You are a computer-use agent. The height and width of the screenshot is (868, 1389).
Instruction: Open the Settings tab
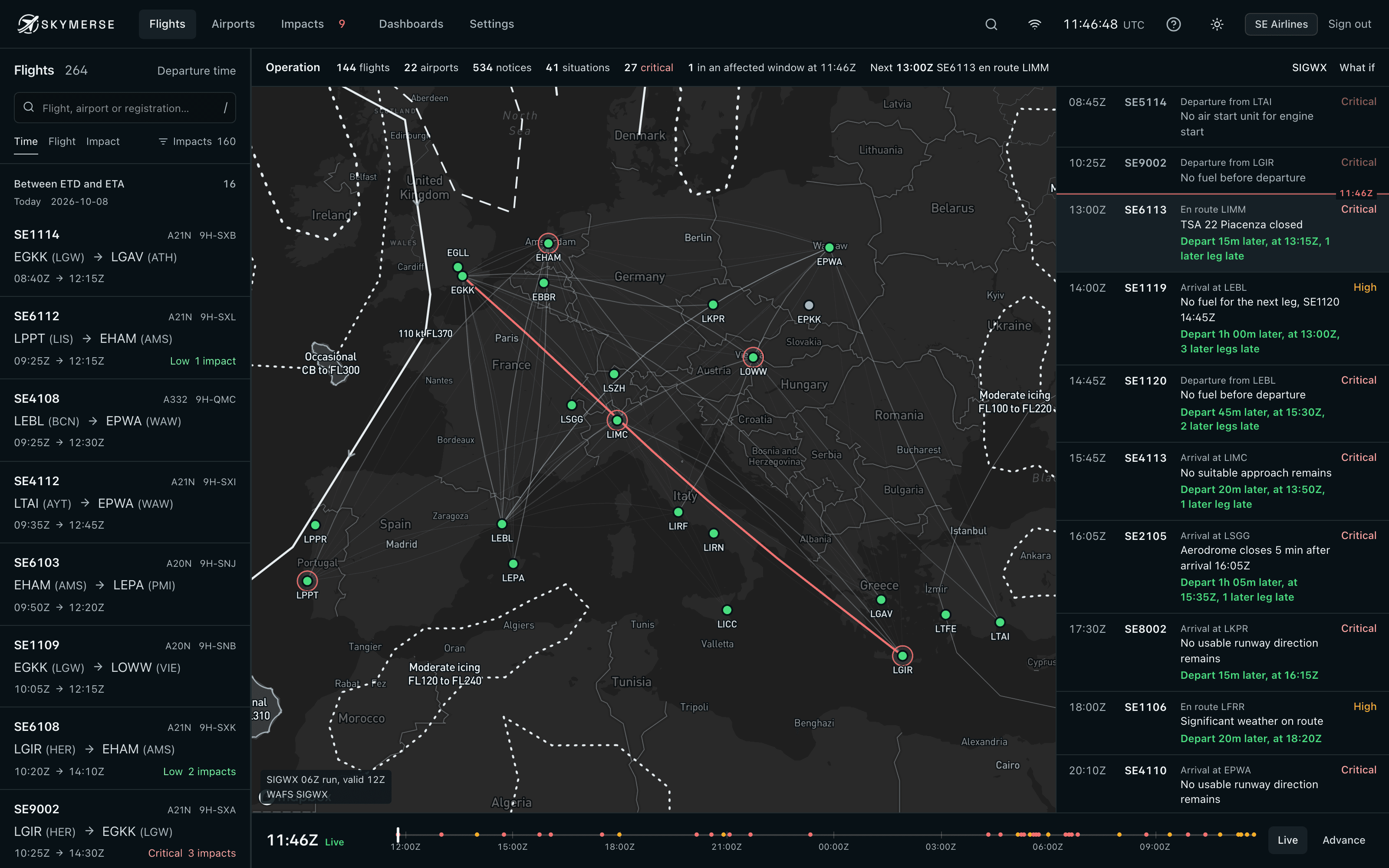coord(491,24)
